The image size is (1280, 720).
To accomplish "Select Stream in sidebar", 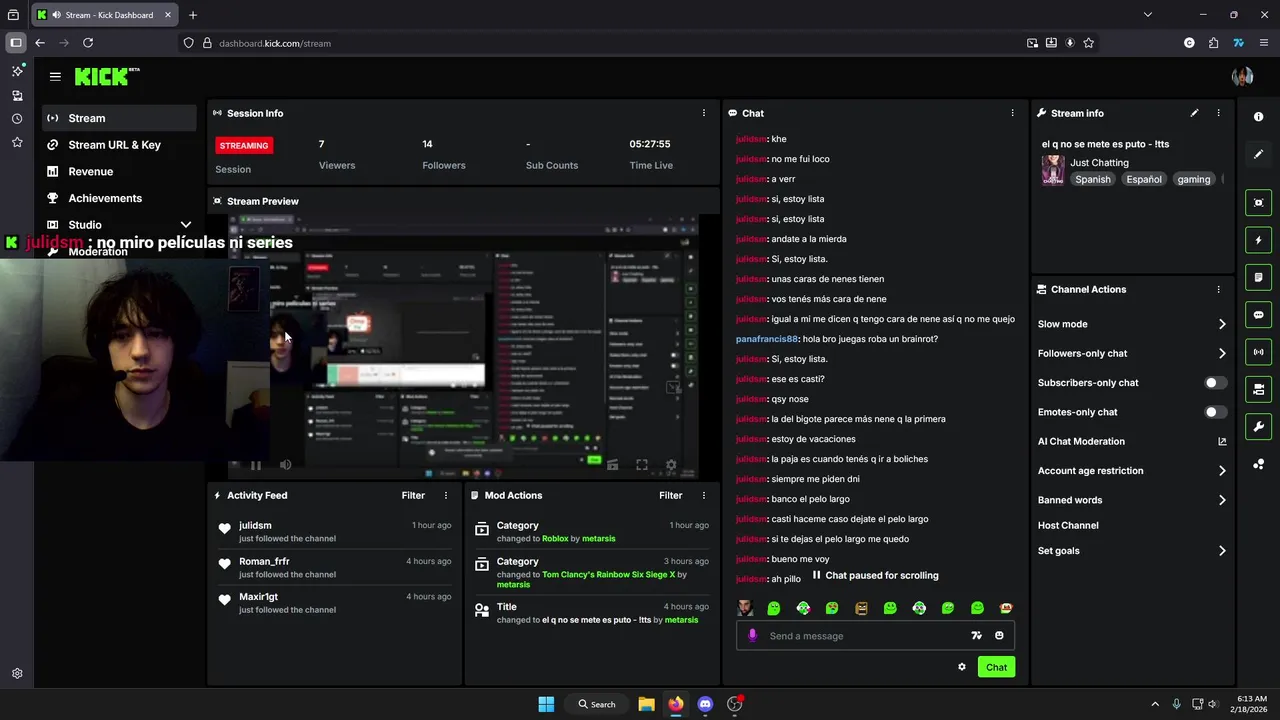I will point(119,118).
